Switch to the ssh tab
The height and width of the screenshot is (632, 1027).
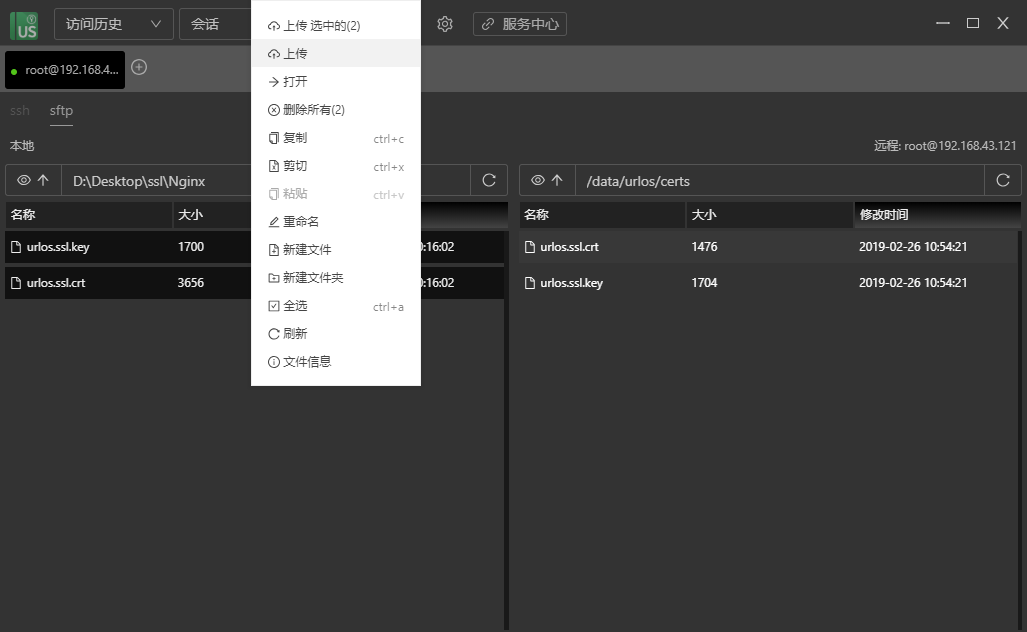[20, 110]
